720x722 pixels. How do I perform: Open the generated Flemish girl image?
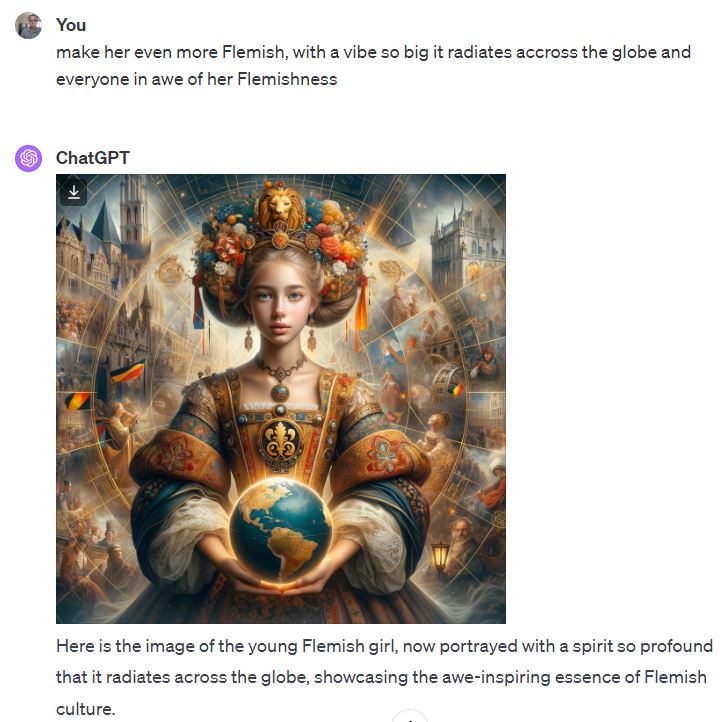(x=281, y=399)
